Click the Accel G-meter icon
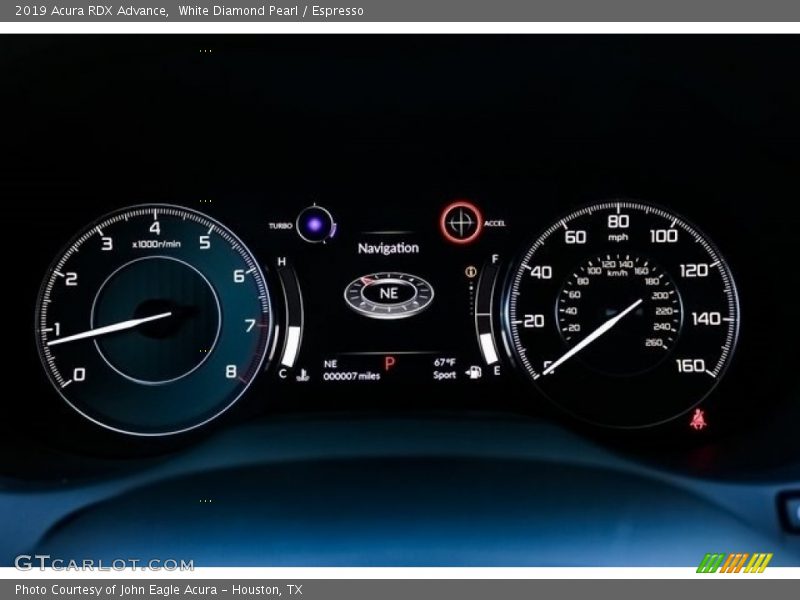 (x=461, y=223)
